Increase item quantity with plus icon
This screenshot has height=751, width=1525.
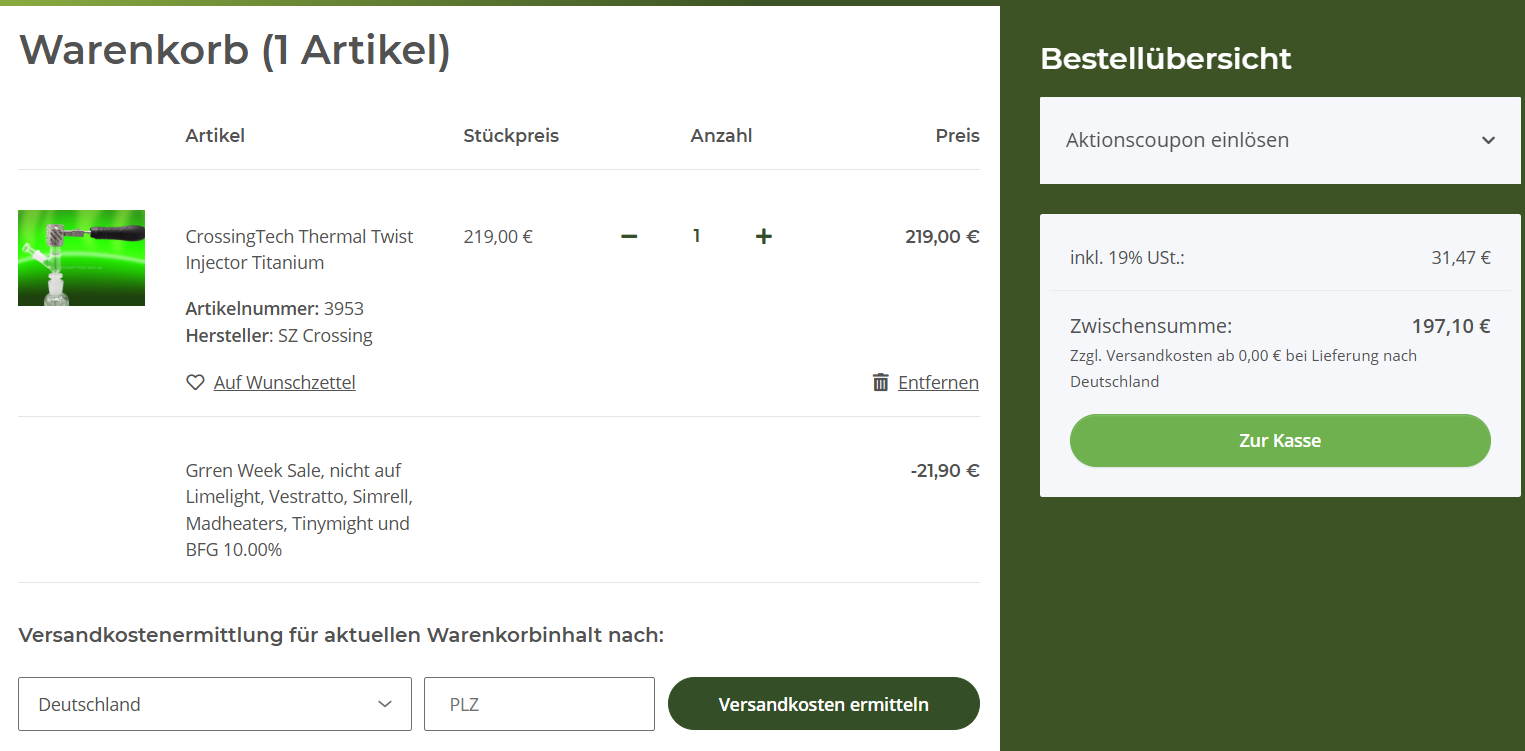point(763,237)
